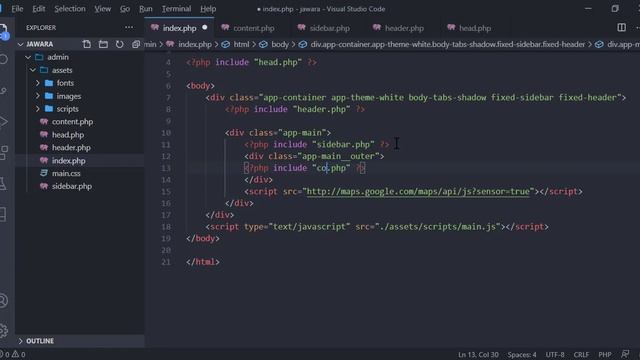Click './assets/scripts/main.js' string
The image size is (640, 360).
point(438,227)
